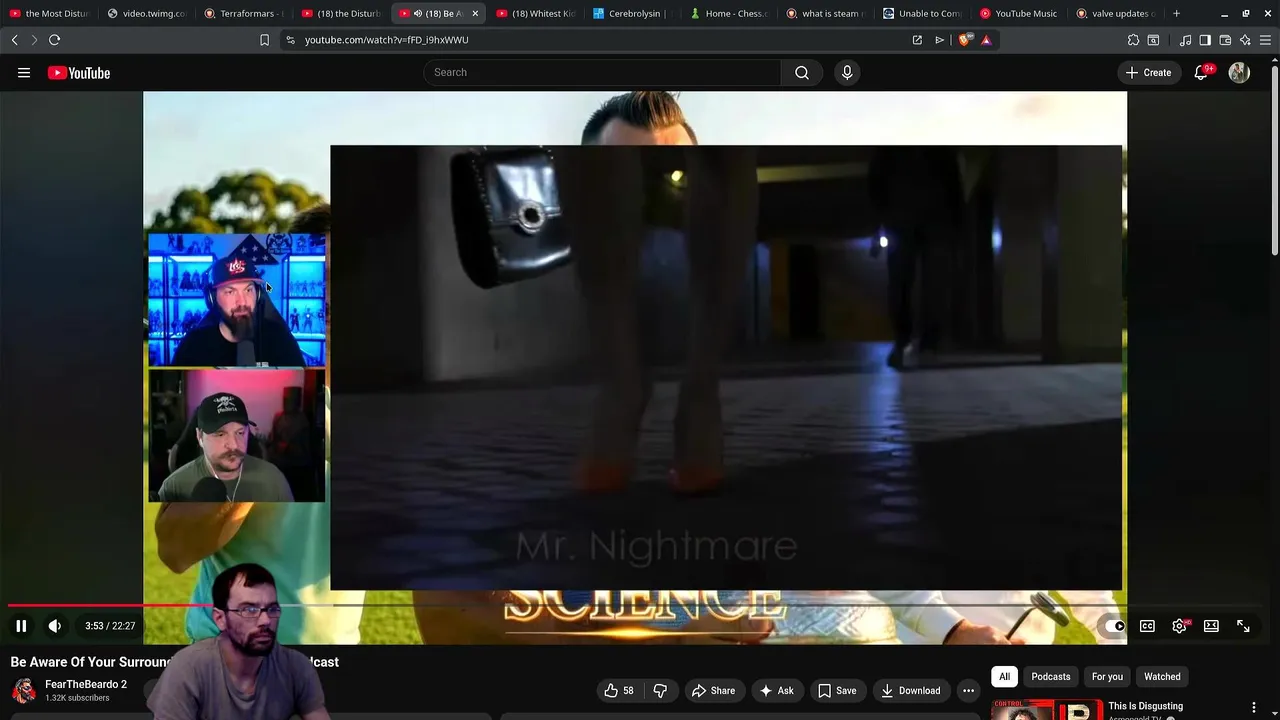Toggle the autoplay switch in the player

[1114, 626]
